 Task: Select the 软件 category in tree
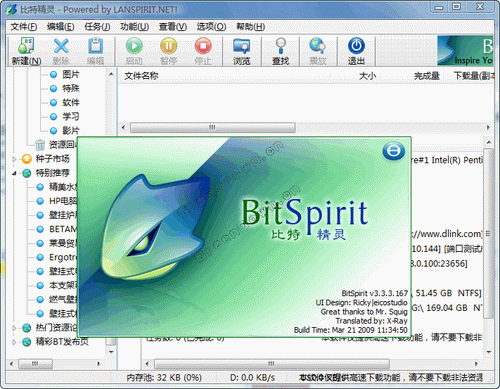click(71, 102)
